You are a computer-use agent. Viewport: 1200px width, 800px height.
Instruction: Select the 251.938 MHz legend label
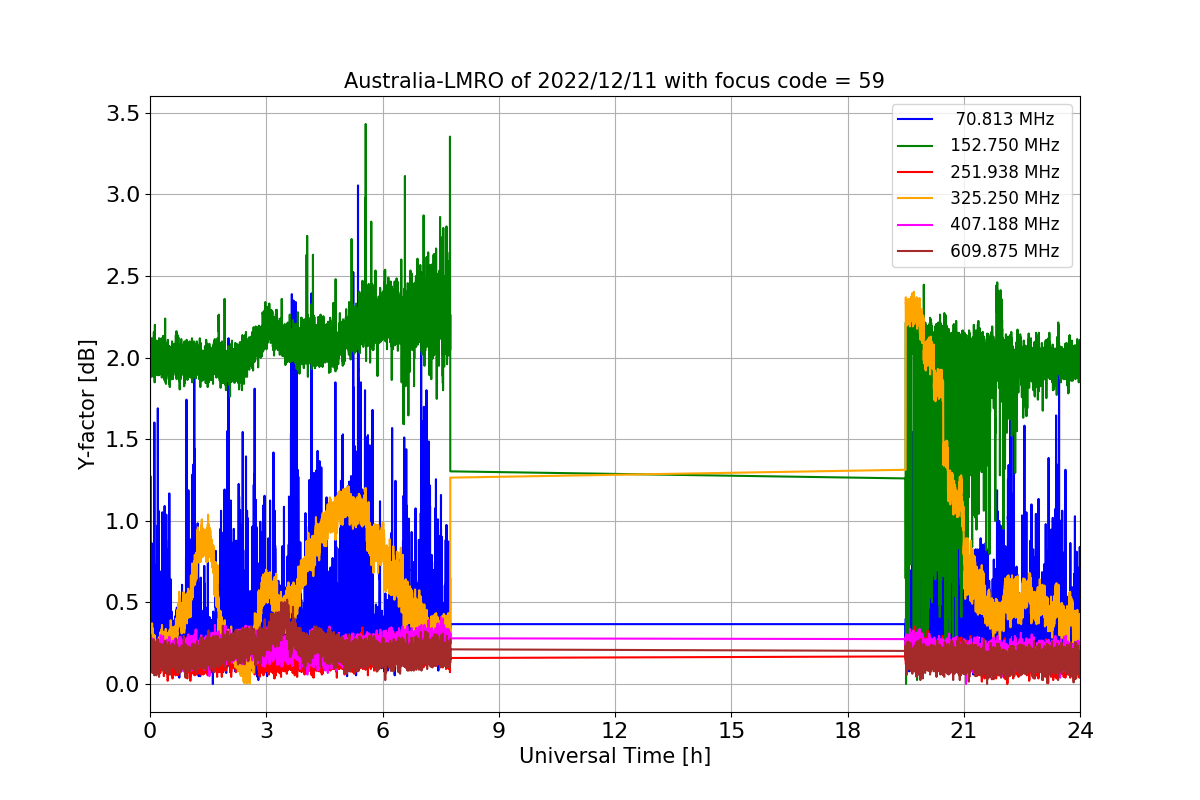(x=1005, y=172)
